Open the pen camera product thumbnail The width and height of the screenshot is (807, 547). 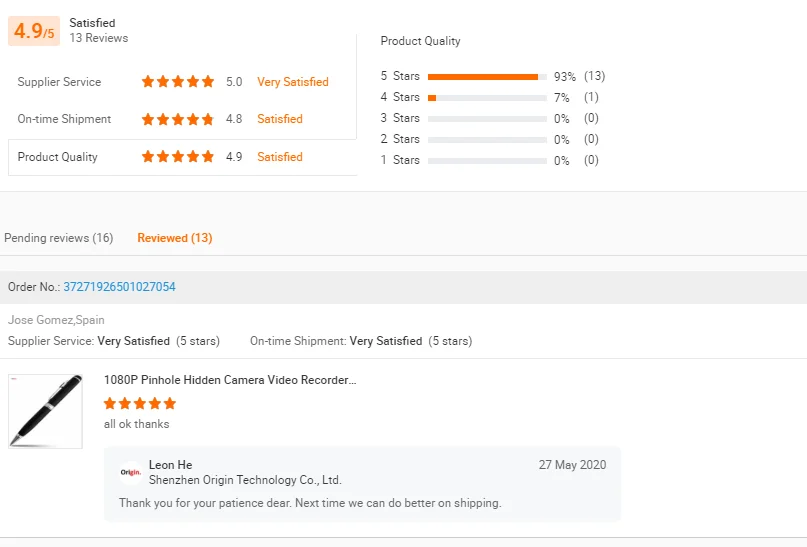[46, 411]
